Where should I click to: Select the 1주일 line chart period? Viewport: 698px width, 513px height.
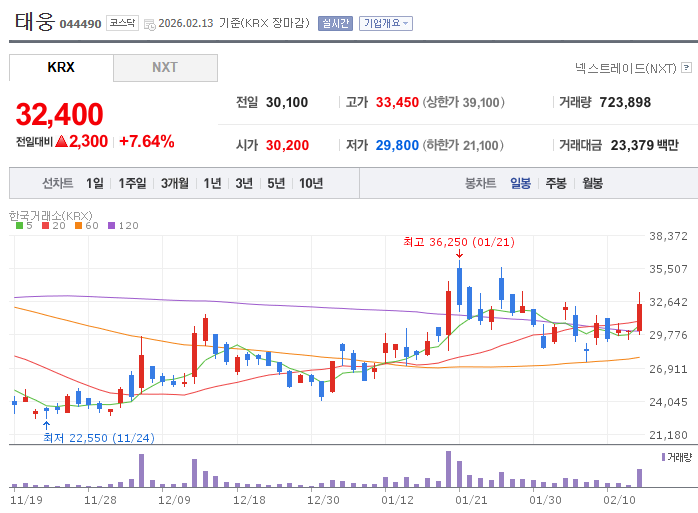(x=132, y=183)
